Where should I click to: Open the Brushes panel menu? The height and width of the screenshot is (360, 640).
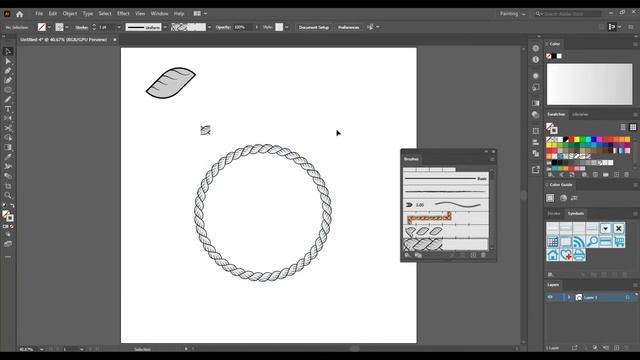(492, 159)
